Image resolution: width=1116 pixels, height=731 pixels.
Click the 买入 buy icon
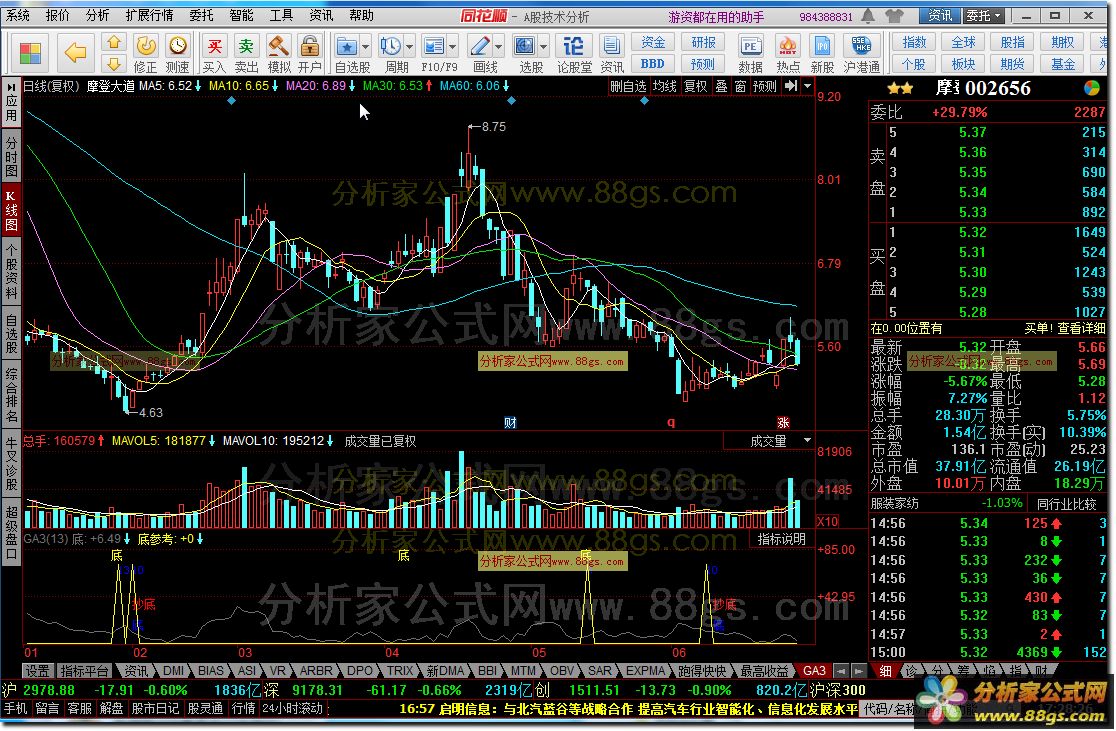click(214, 54)
